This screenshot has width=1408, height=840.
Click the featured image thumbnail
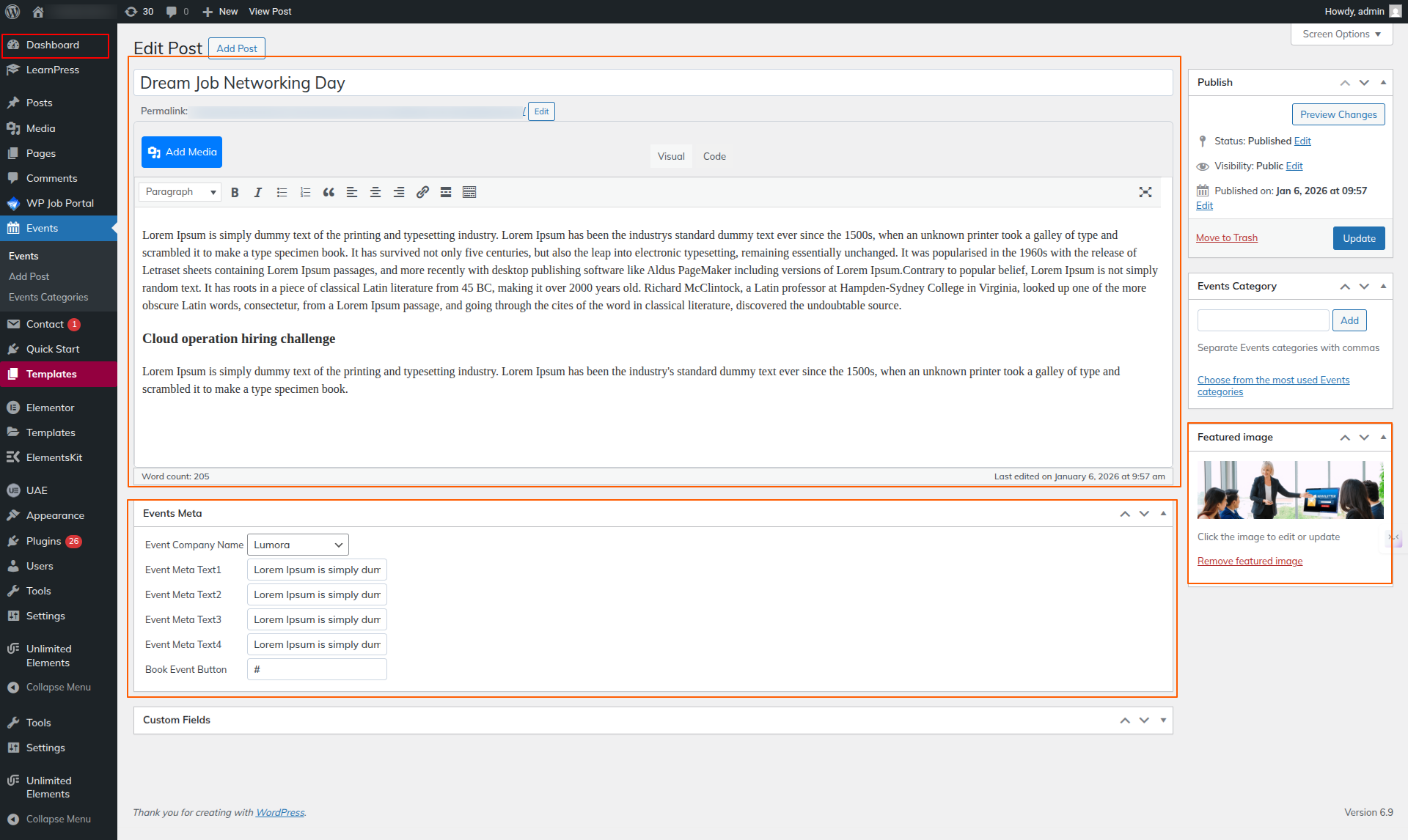pyautogui.click(x=1290, y=490)
